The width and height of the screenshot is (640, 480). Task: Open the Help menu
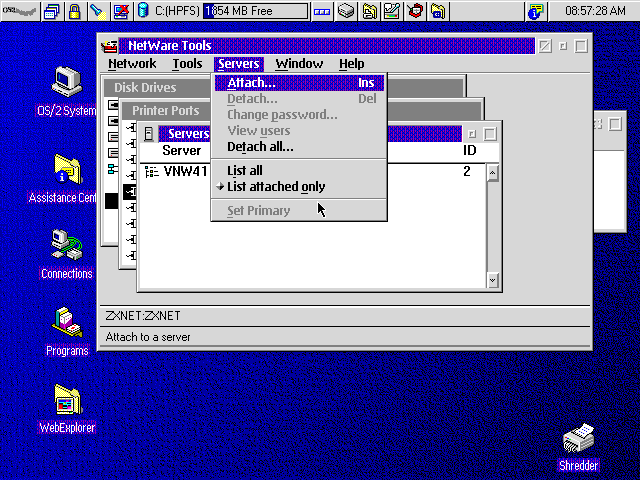(351, 64)
